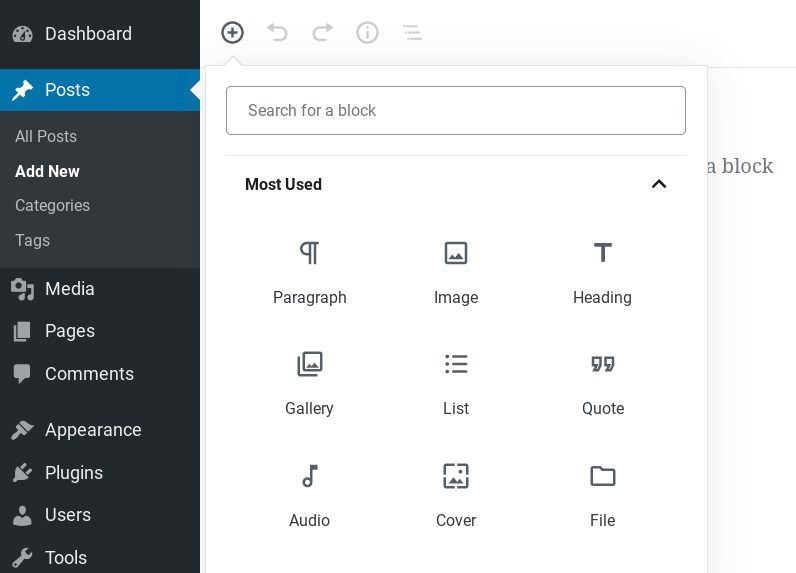Insert a List block
Screen dimensions: 796x573
[x=456, y=385]
